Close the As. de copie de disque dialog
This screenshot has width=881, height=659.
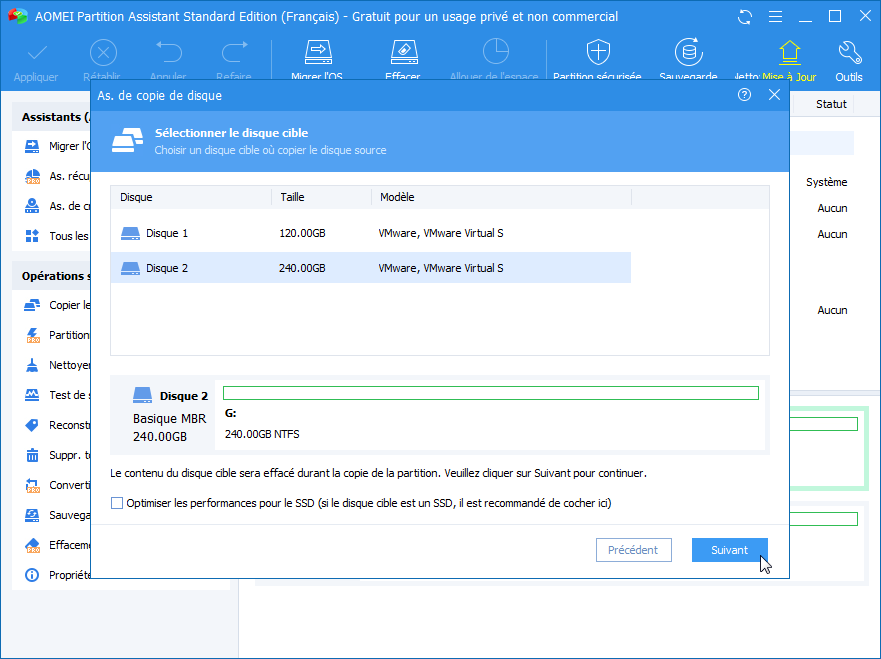tap(774, 95)
